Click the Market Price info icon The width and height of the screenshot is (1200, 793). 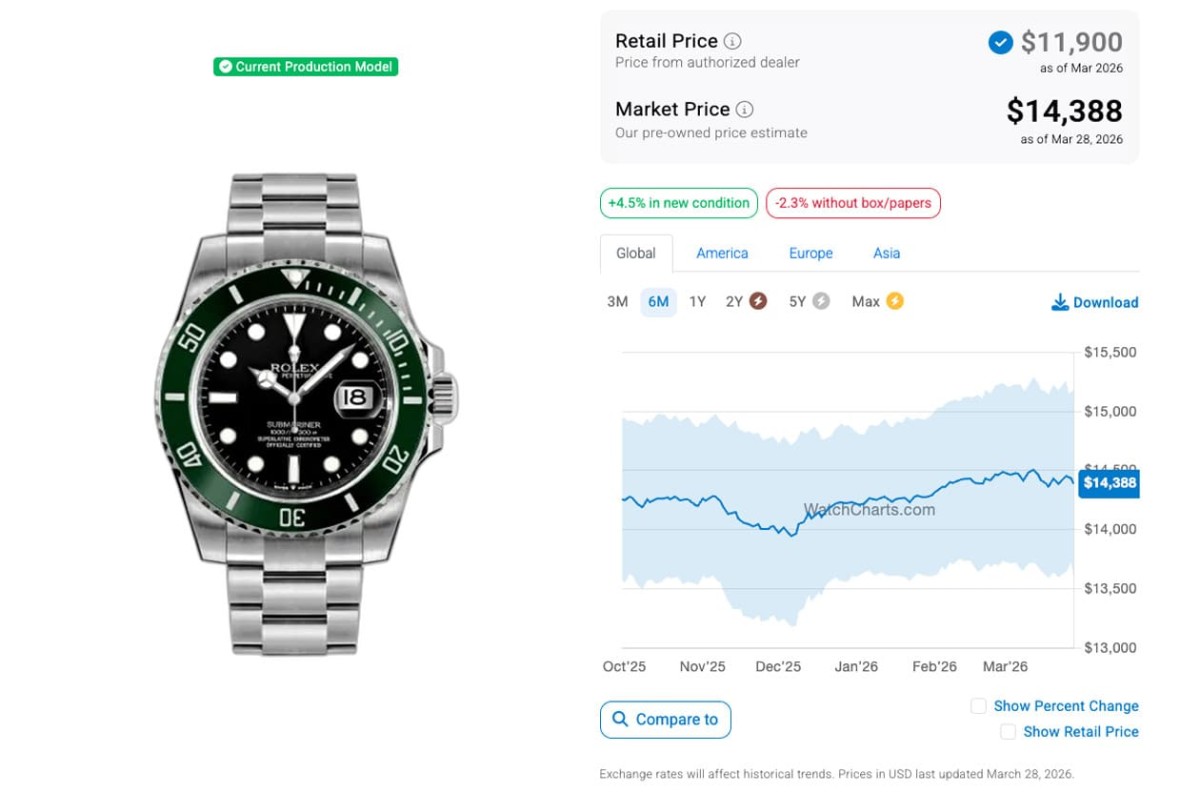(745, 109)
